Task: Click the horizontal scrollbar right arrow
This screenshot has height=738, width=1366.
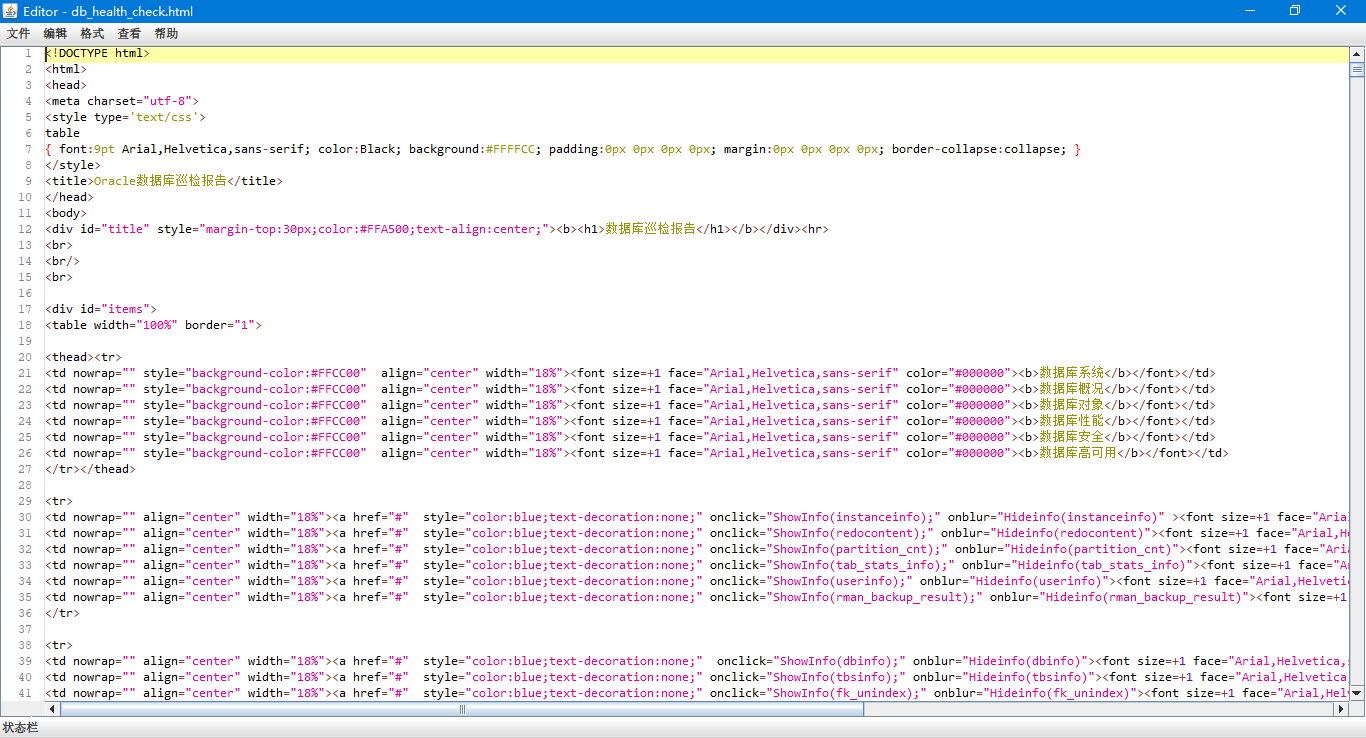Action: click(x=1341, y=709)
